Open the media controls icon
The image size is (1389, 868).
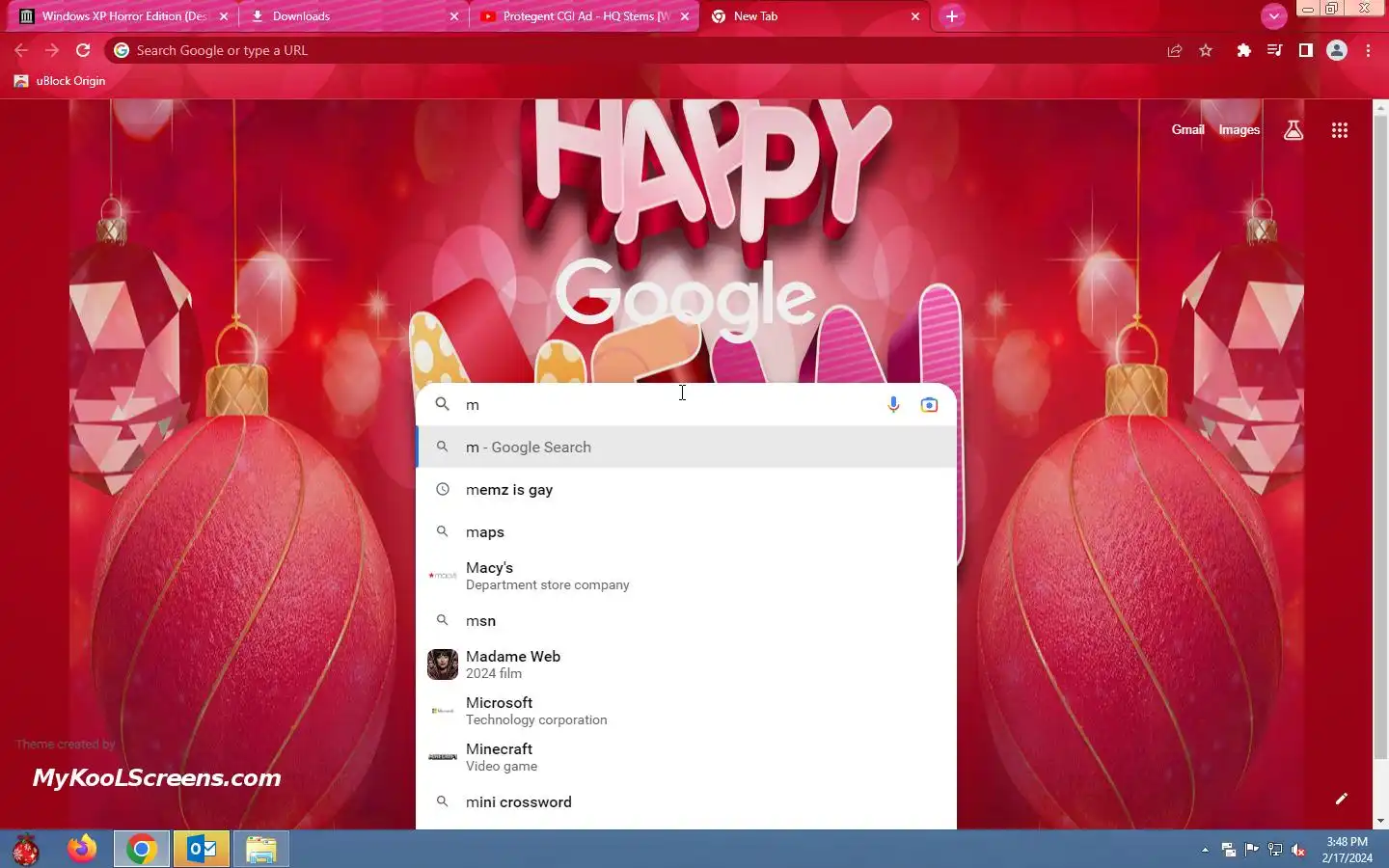tap(1275, 51)
